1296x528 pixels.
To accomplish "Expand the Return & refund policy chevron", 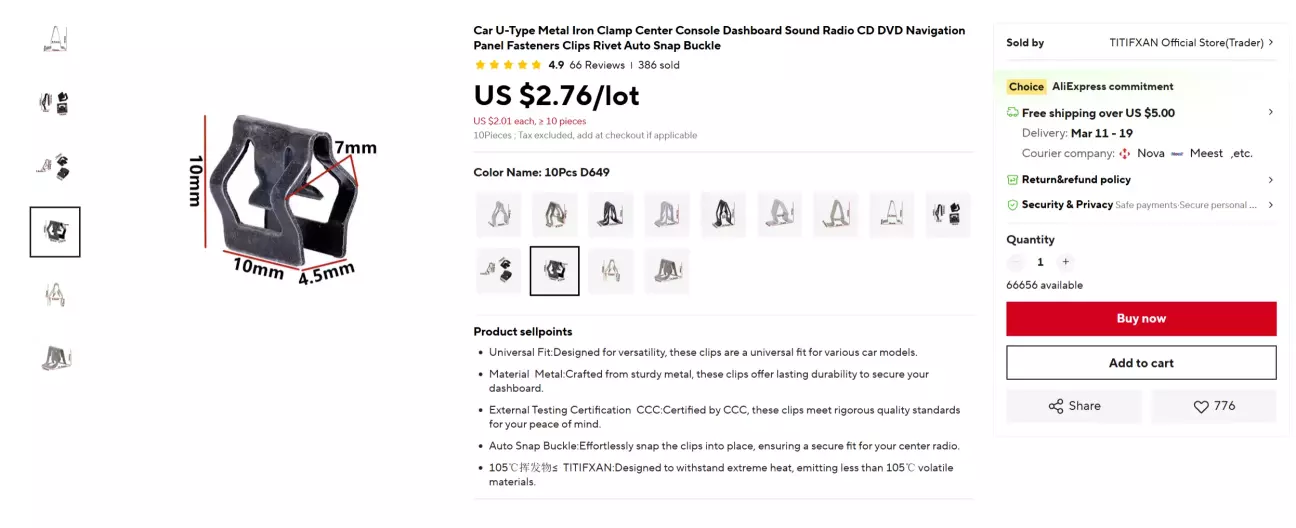I will 1271,180.
